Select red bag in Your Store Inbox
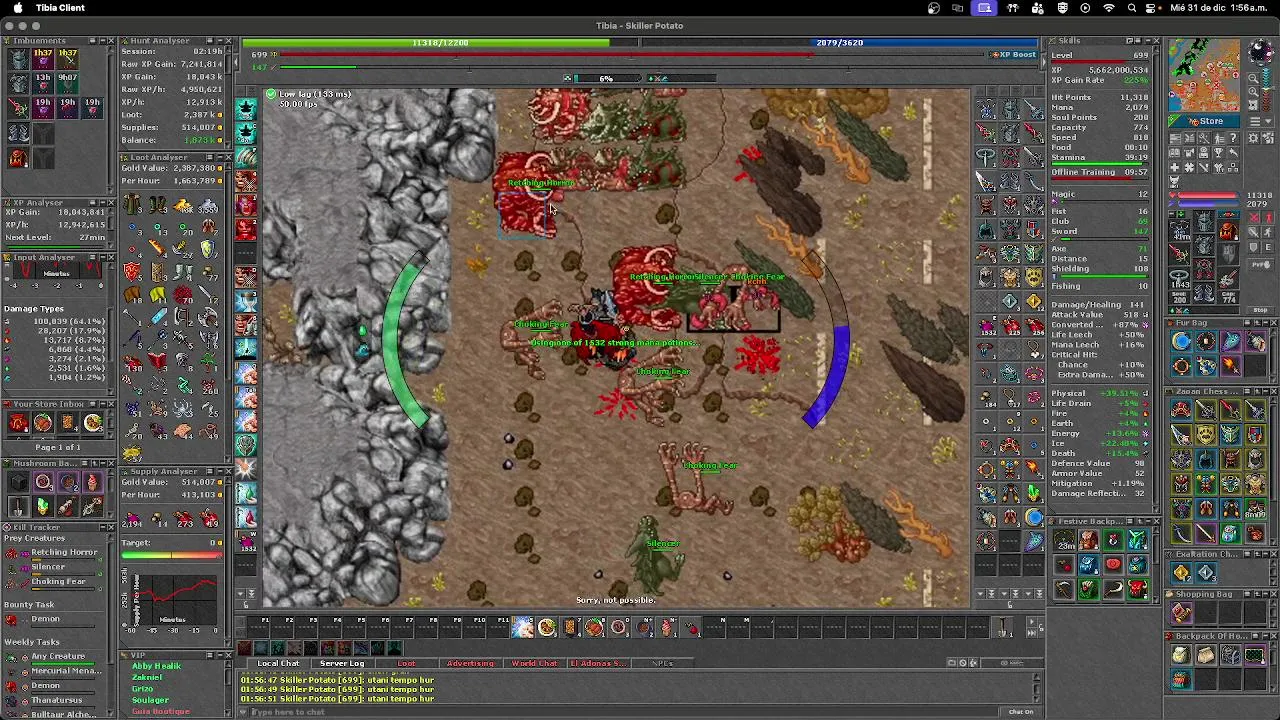This screenshot has width=1280, height=720. click(x=18, y=422)
